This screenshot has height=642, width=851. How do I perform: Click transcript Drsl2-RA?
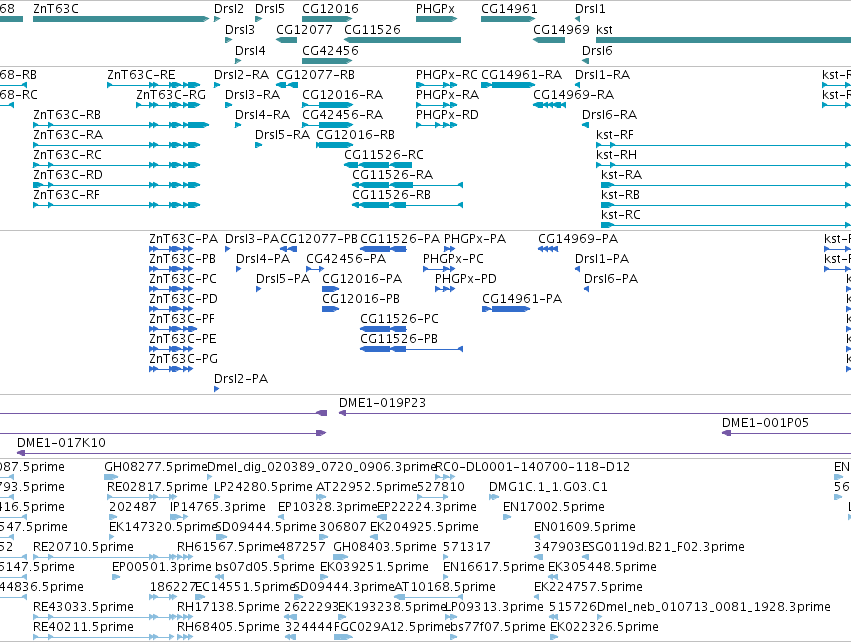[242, 74]
